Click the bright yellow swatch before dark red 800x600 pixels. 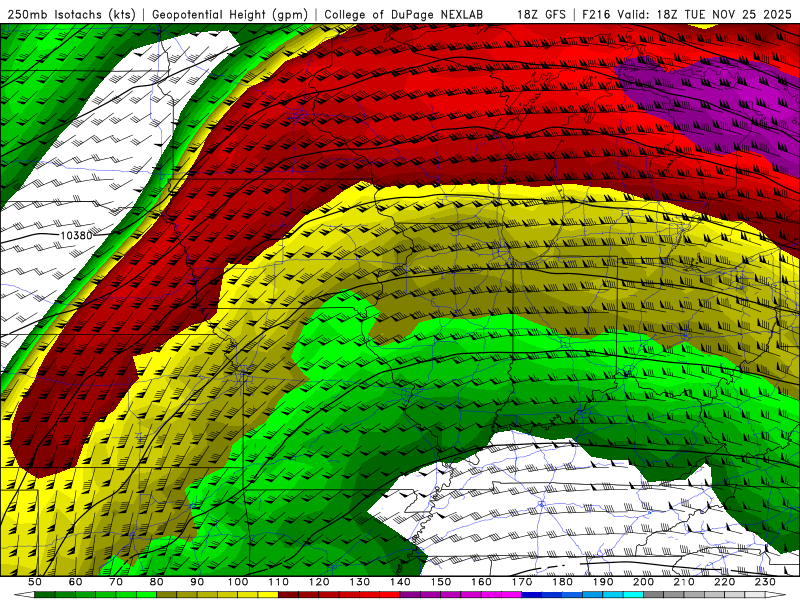point(268,595)
